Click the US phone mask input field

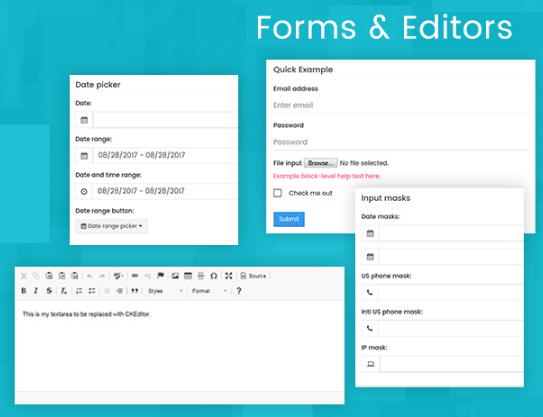451,292
